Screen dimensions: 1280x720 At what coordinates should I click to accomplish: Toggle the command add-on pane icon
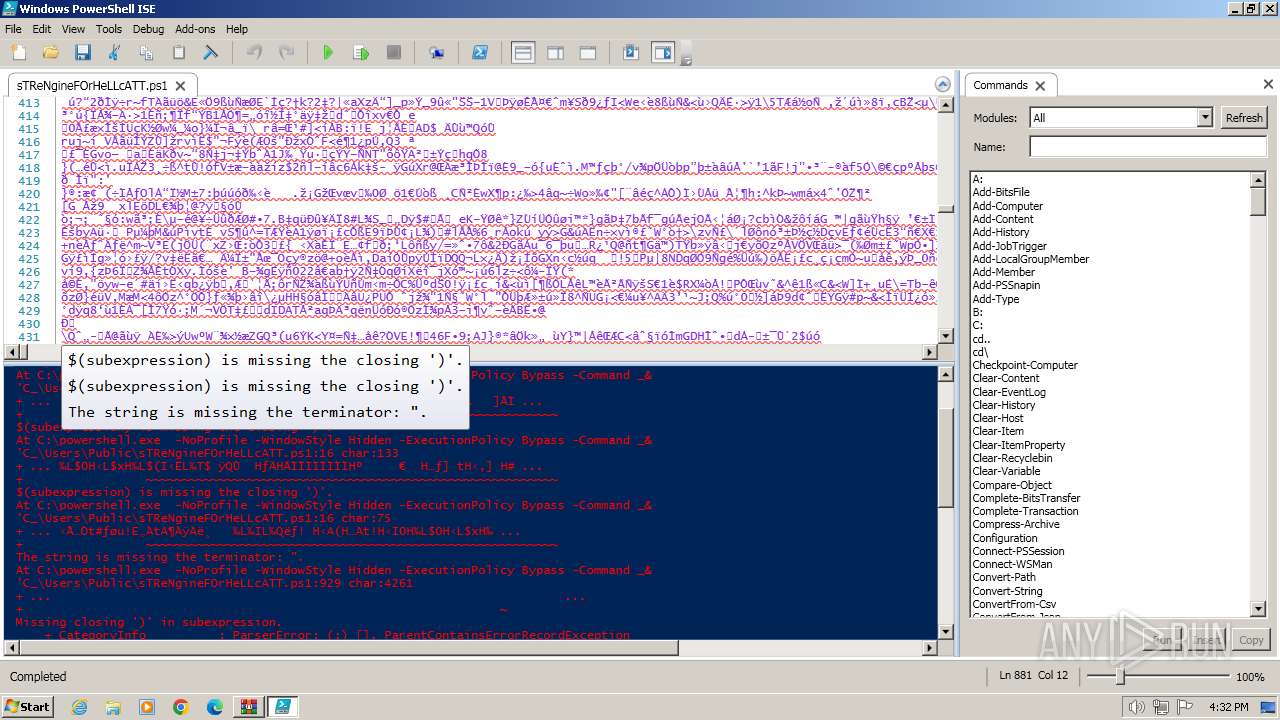point(663,52)
